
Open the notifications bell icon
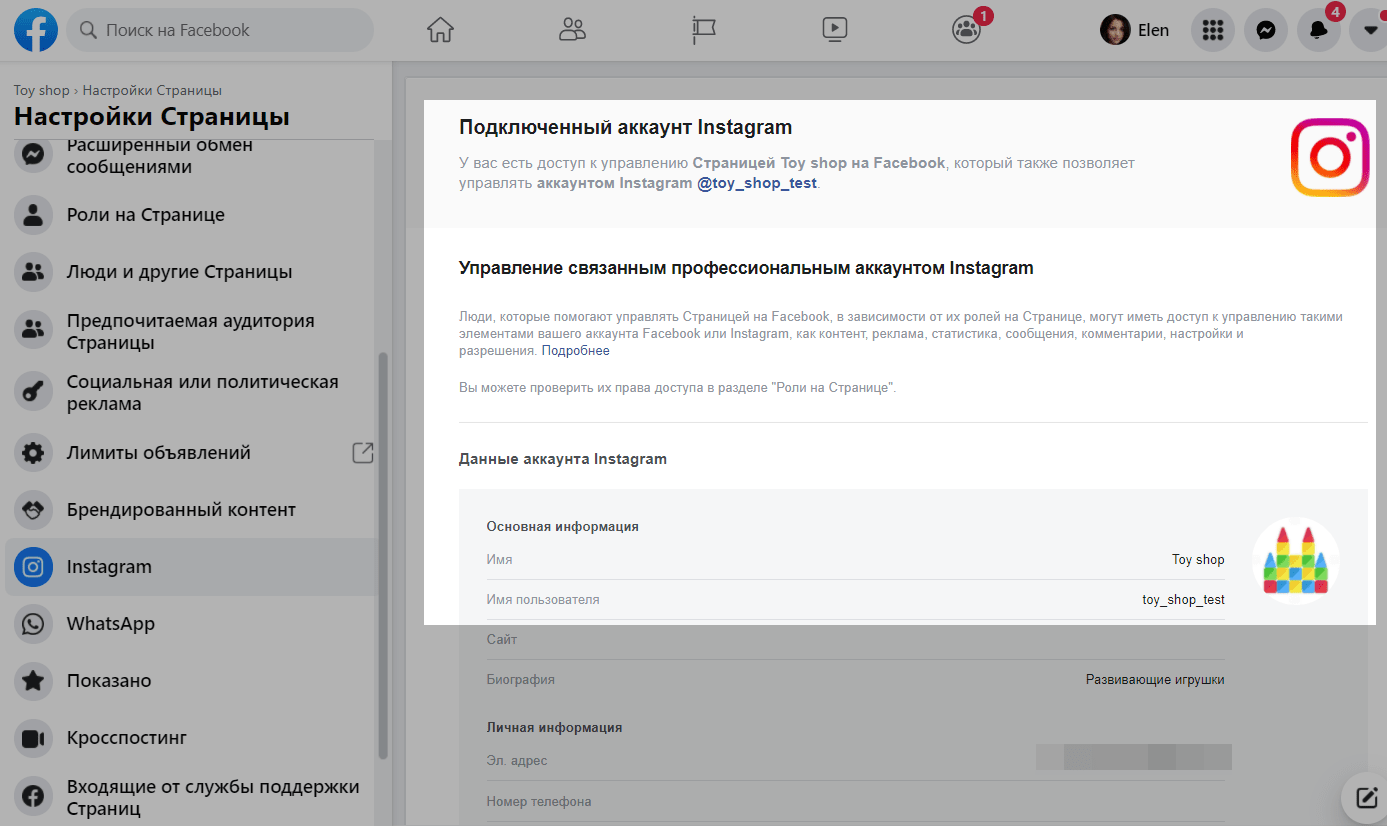point(1318,31)
